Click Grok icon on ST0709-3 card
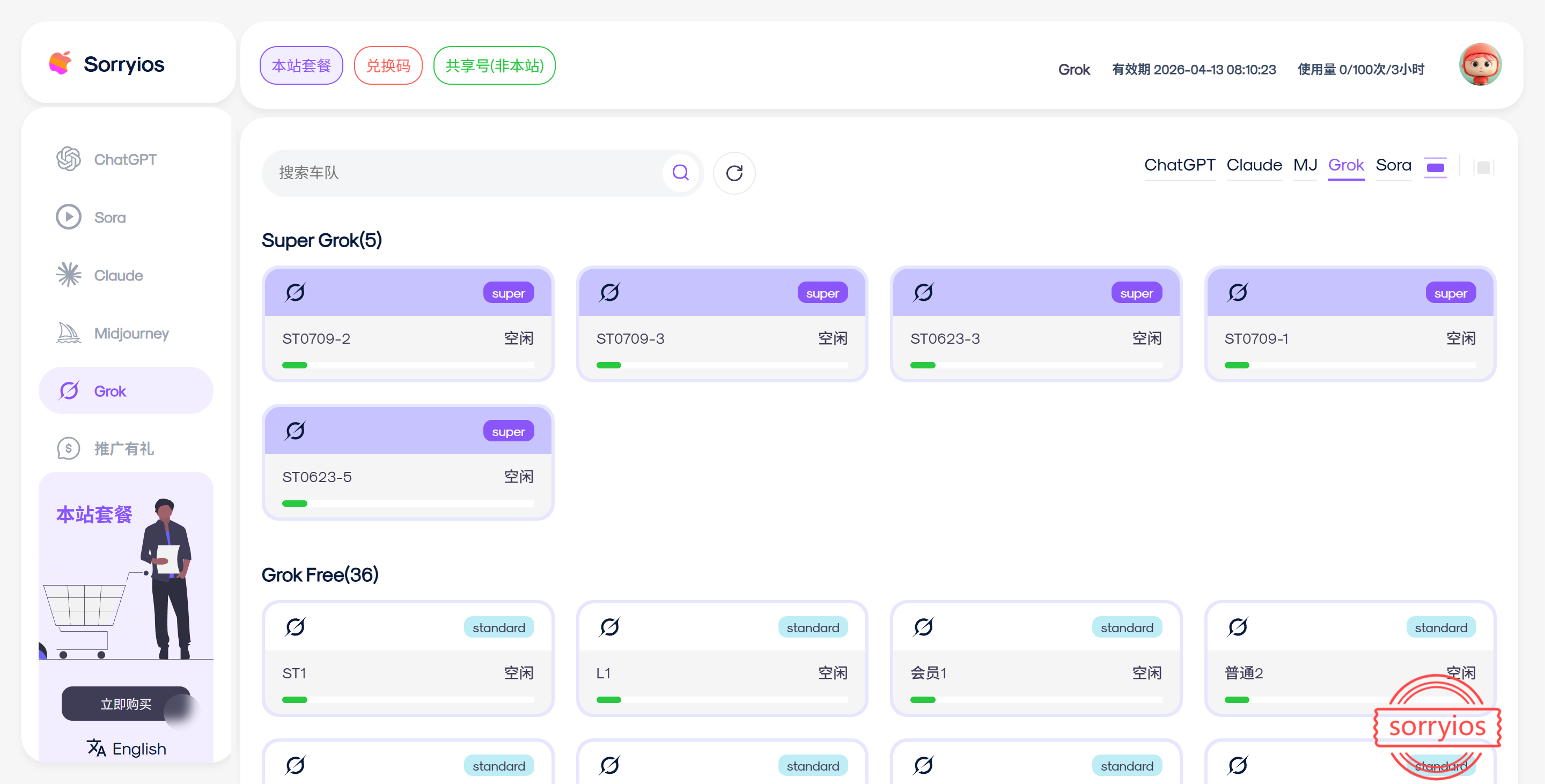Viewport: 1545px width, 784px height. 609,292
